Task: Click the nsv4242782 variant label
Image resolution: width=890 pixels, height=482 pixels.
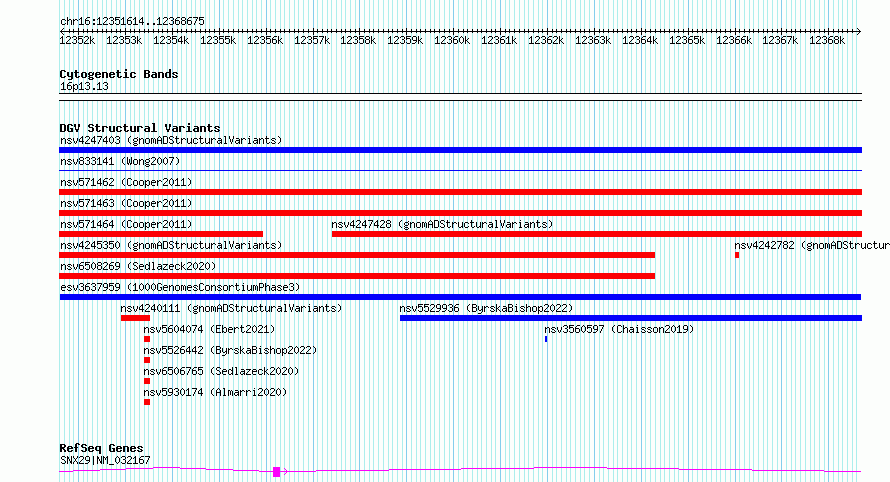Action: pyautogui.click(x=812, y=245)
